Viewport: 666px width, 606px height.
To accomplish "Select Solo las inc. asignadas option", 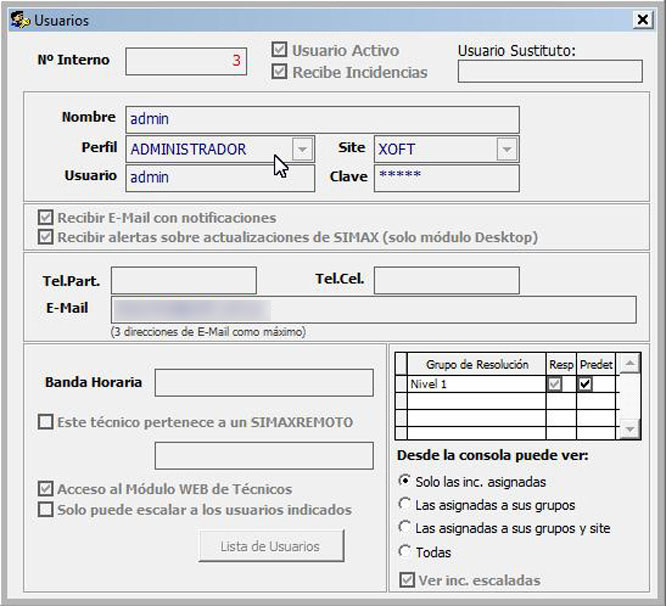I will pyautogui.click(x=405, y=482).
